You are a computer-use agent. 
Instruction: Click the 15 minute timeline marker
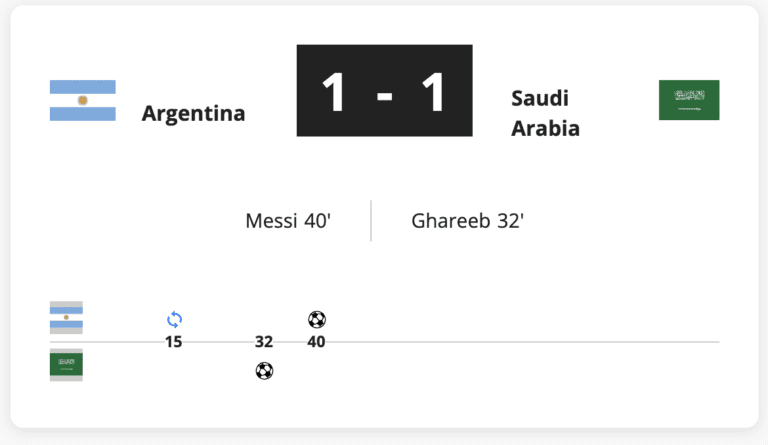(x=173, y=342)
